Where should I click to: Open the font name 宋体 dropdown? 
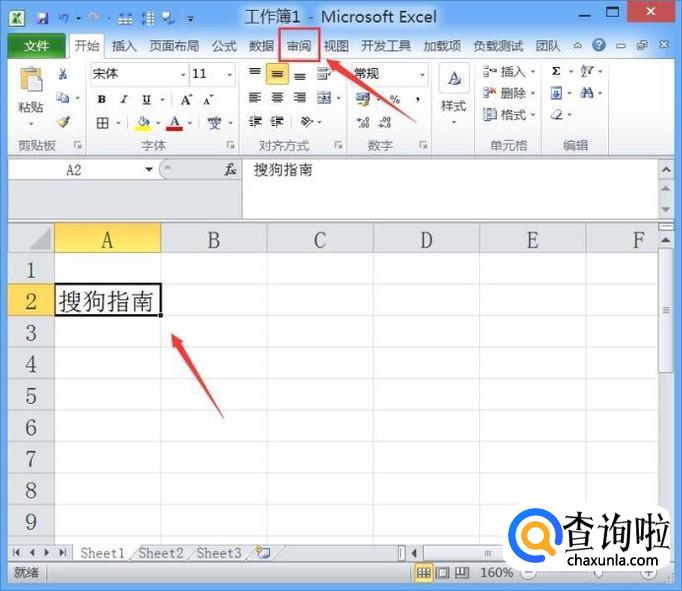coord(183,74)
